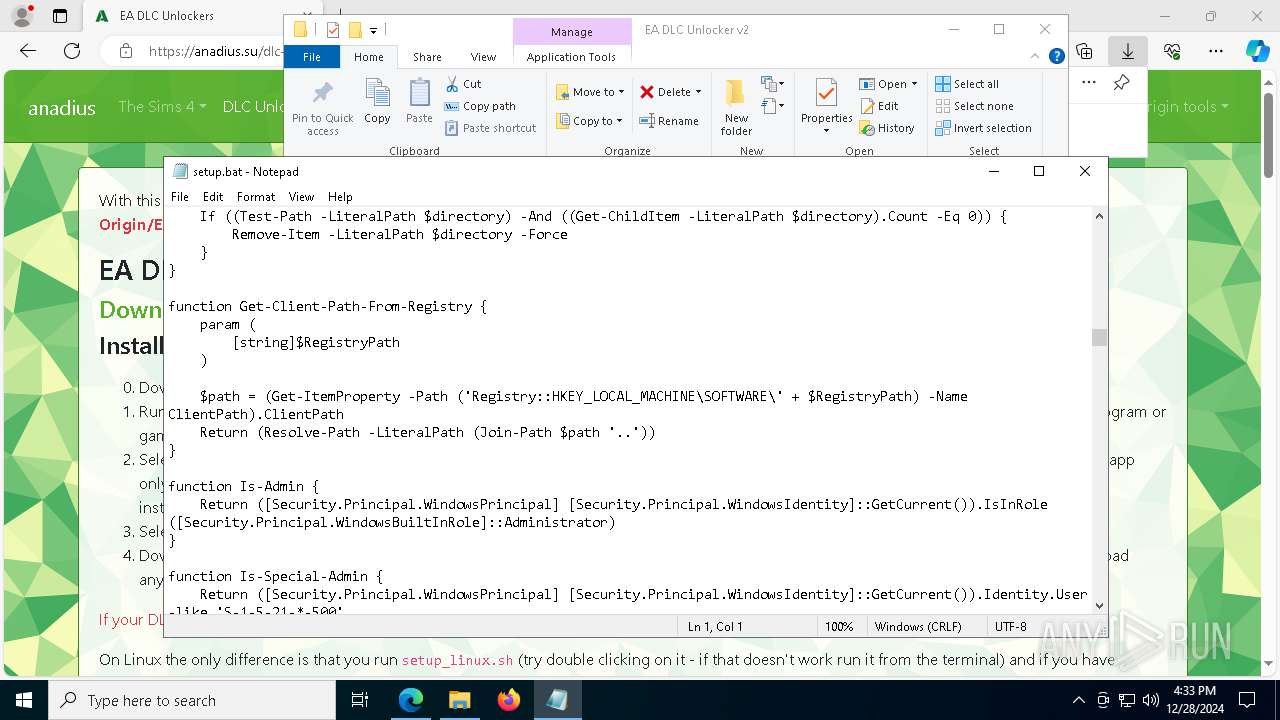Expand The Sims 4 website menu
The image size is (1280, 720).
click(162, 106)
